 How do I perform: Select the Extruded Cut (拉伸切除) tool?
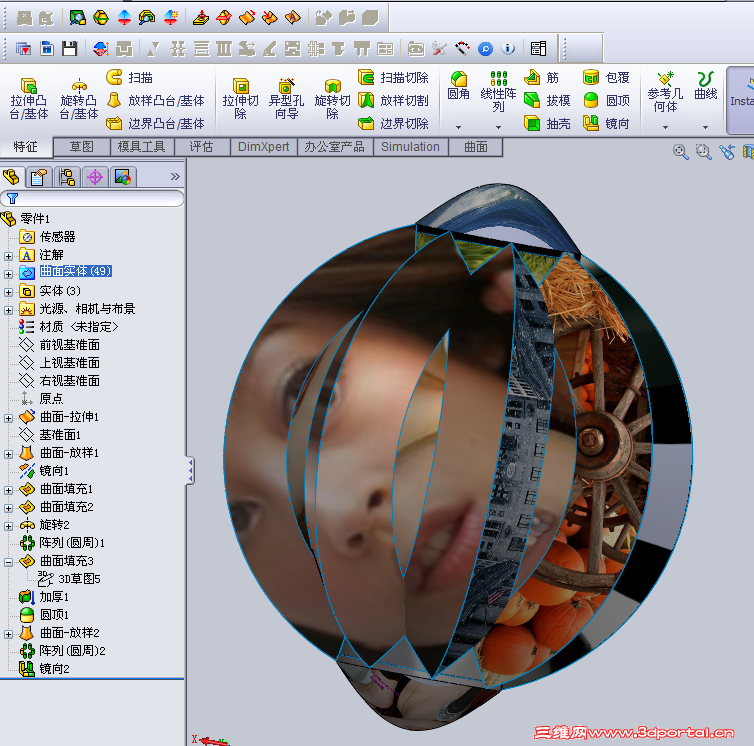pos(240,99)
